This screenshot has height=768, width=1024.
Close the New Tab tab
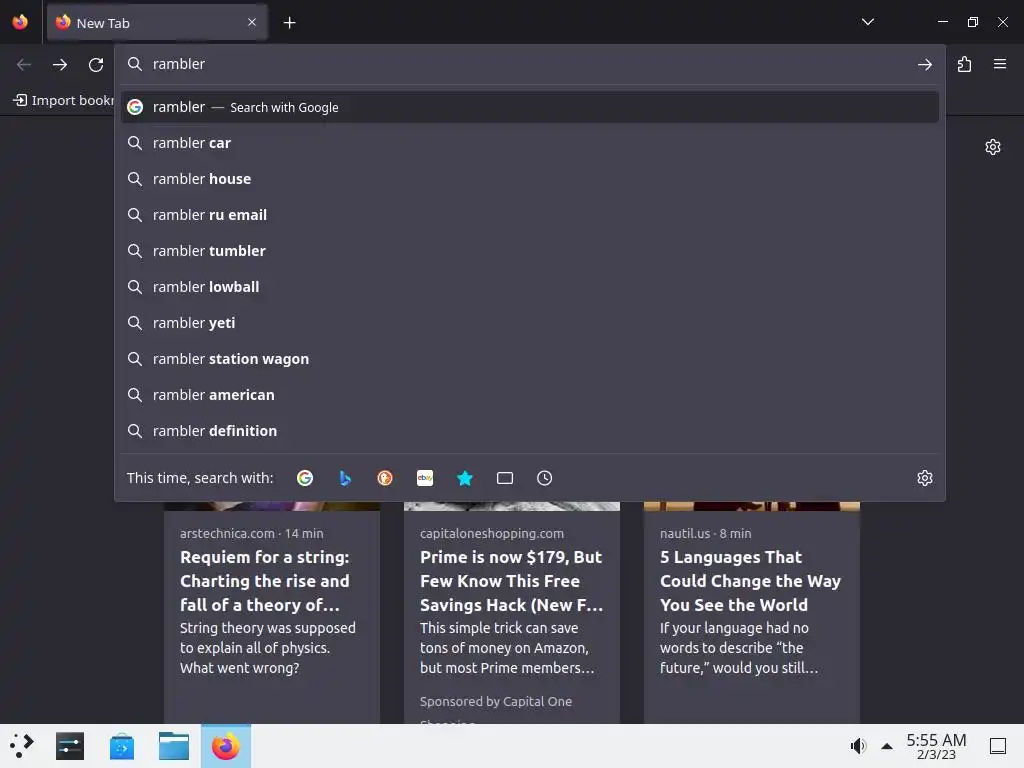252,22
